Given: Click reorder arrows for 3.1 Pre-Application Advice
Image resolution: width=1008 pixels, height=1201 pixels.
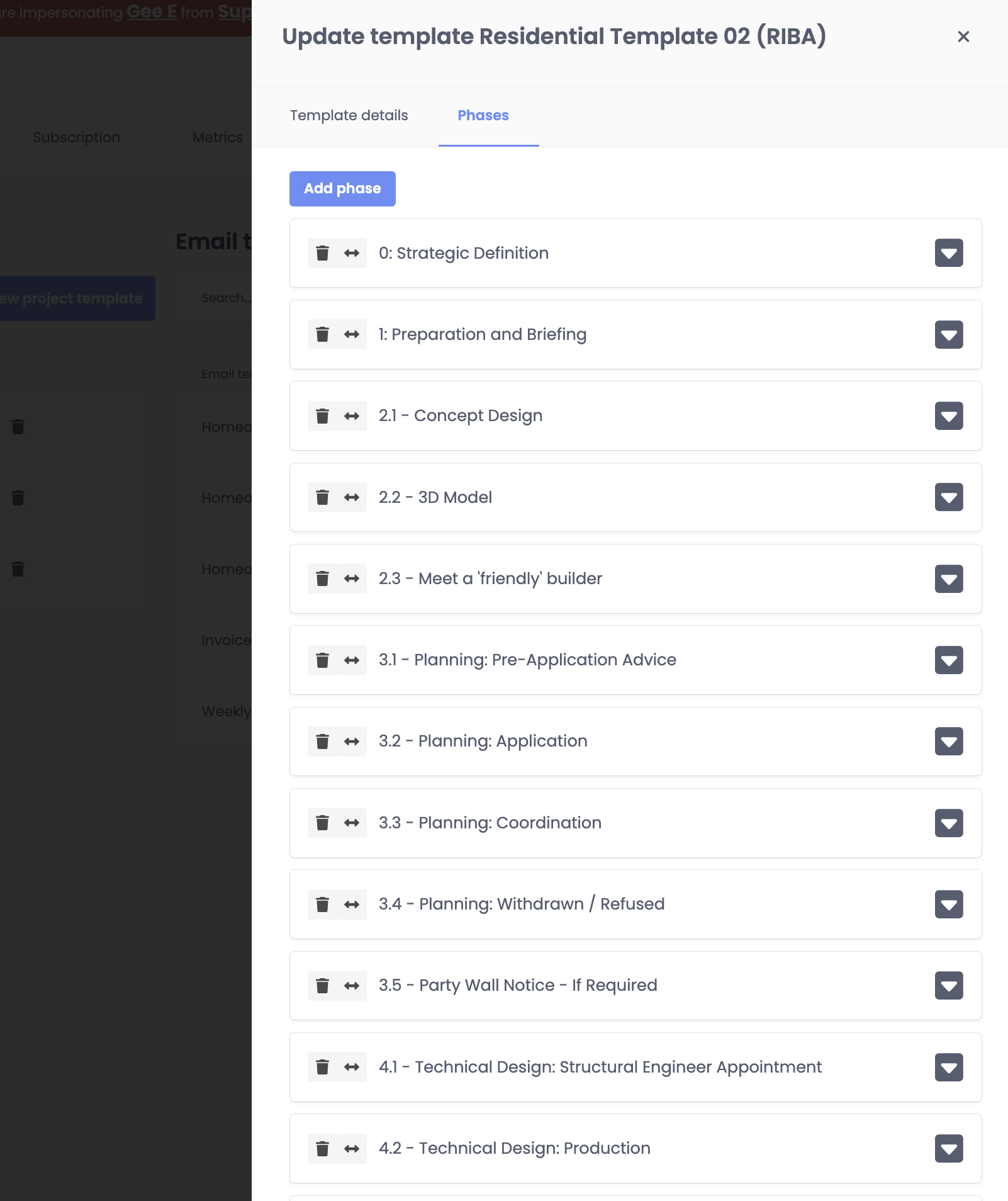Looking at the screenshot, I should (352, 660).
